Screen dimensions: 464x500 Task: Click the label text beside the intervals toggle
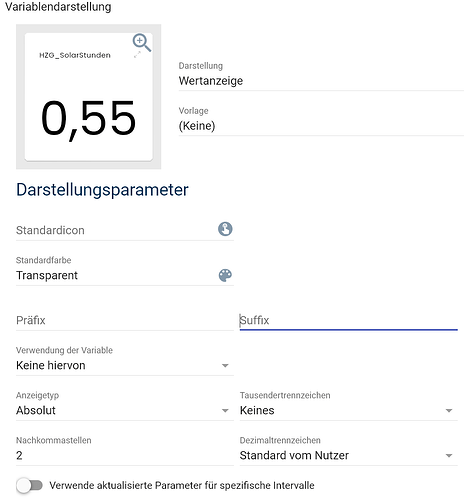pos(182,485)
